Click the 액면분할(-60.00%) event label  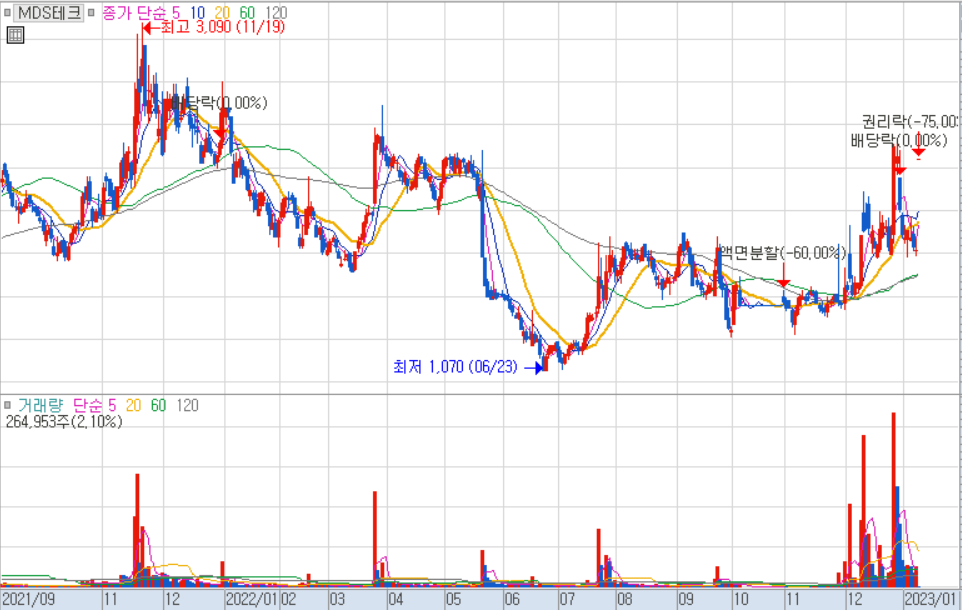(783, 253)
